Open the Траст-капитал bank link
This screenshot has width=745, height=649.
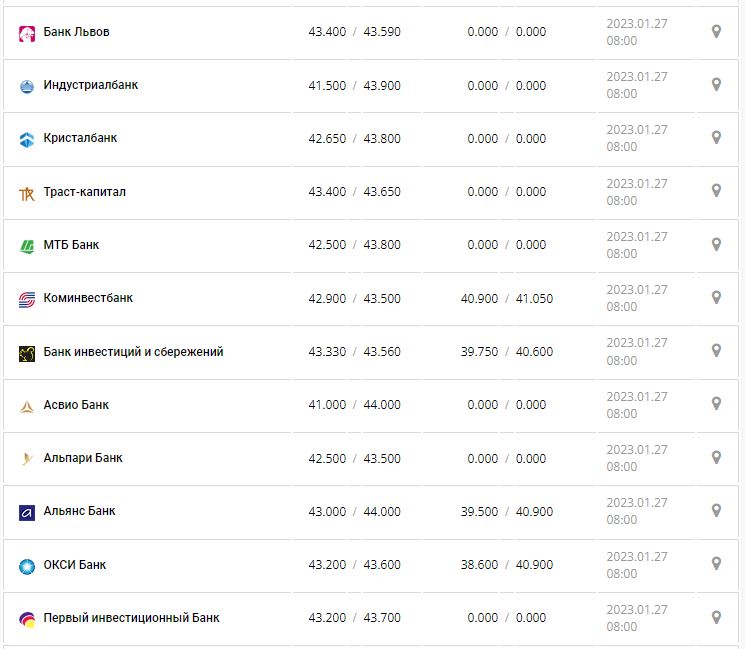click(x=85, y=192)
